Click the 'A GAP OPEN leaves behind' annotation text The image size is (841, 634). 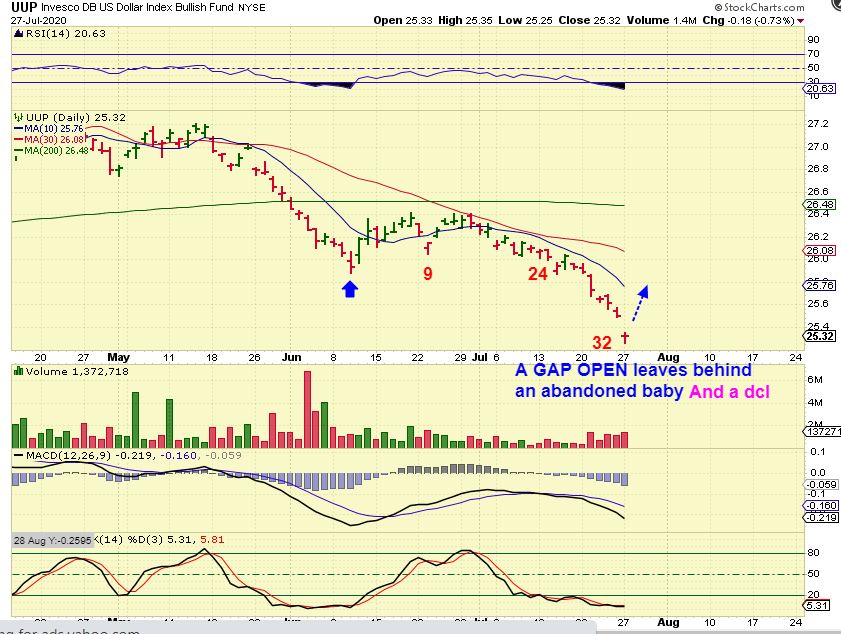coord(633,370)
